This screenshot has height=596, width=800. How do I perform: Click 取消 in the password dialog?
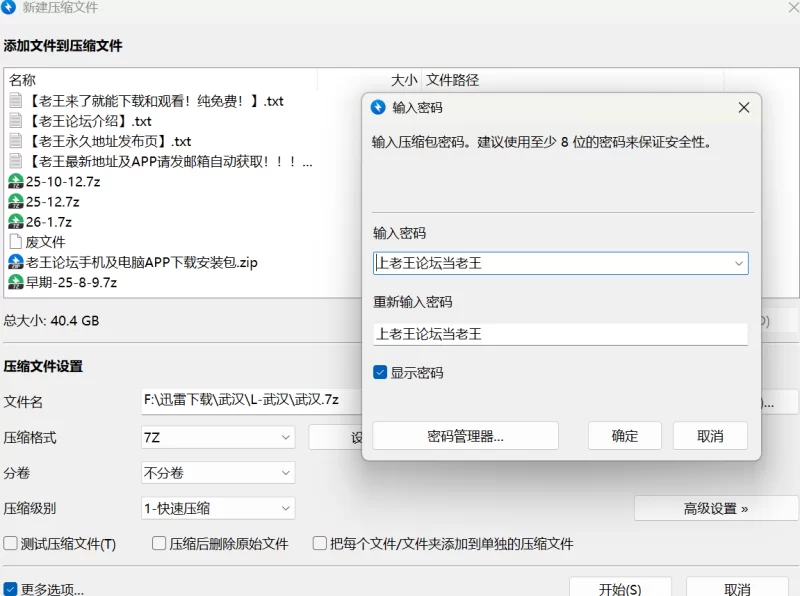710,436
